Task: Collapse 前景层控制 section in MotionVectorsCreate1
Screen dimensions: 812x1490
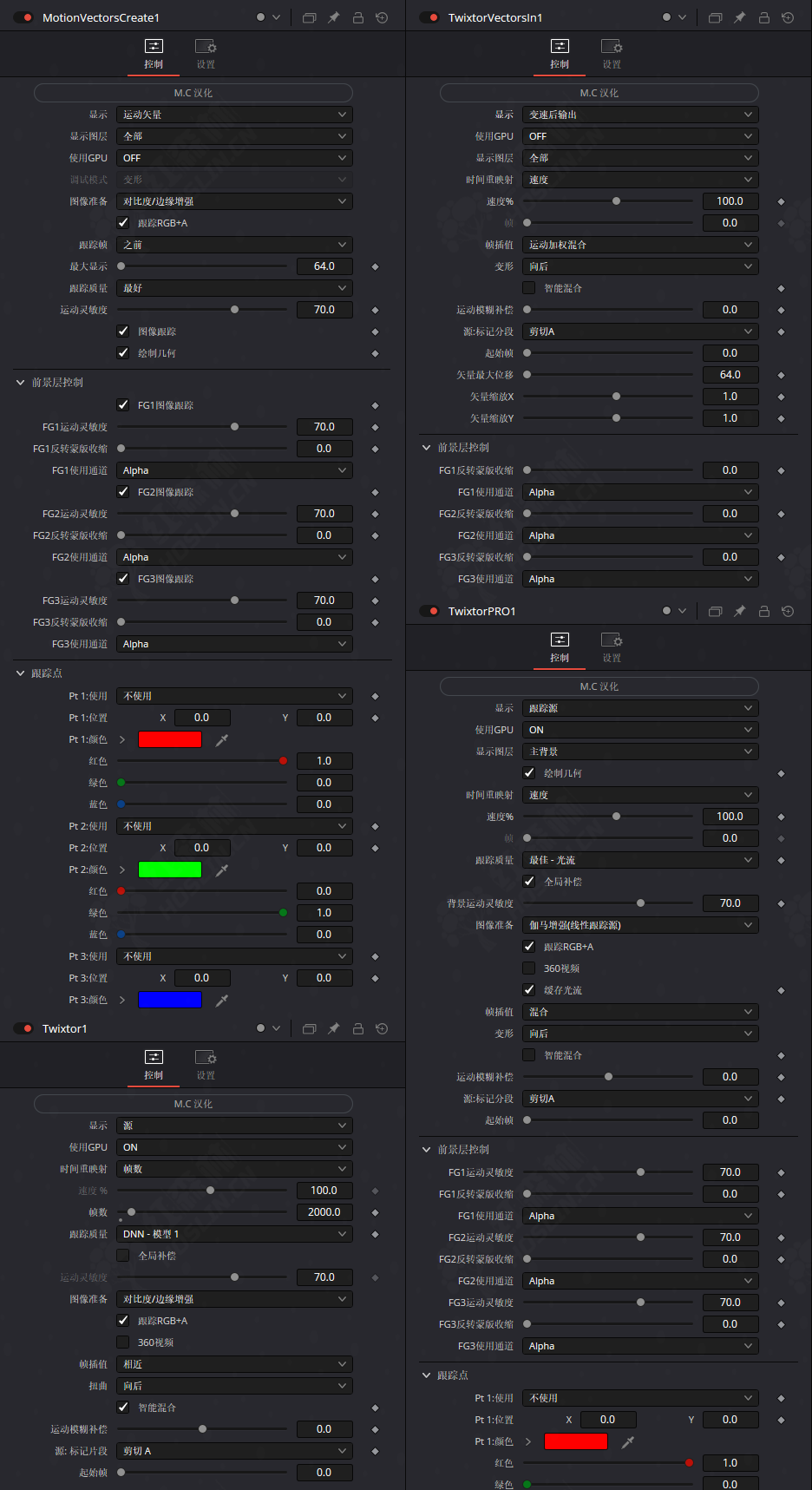Action: tap(21, 383)
